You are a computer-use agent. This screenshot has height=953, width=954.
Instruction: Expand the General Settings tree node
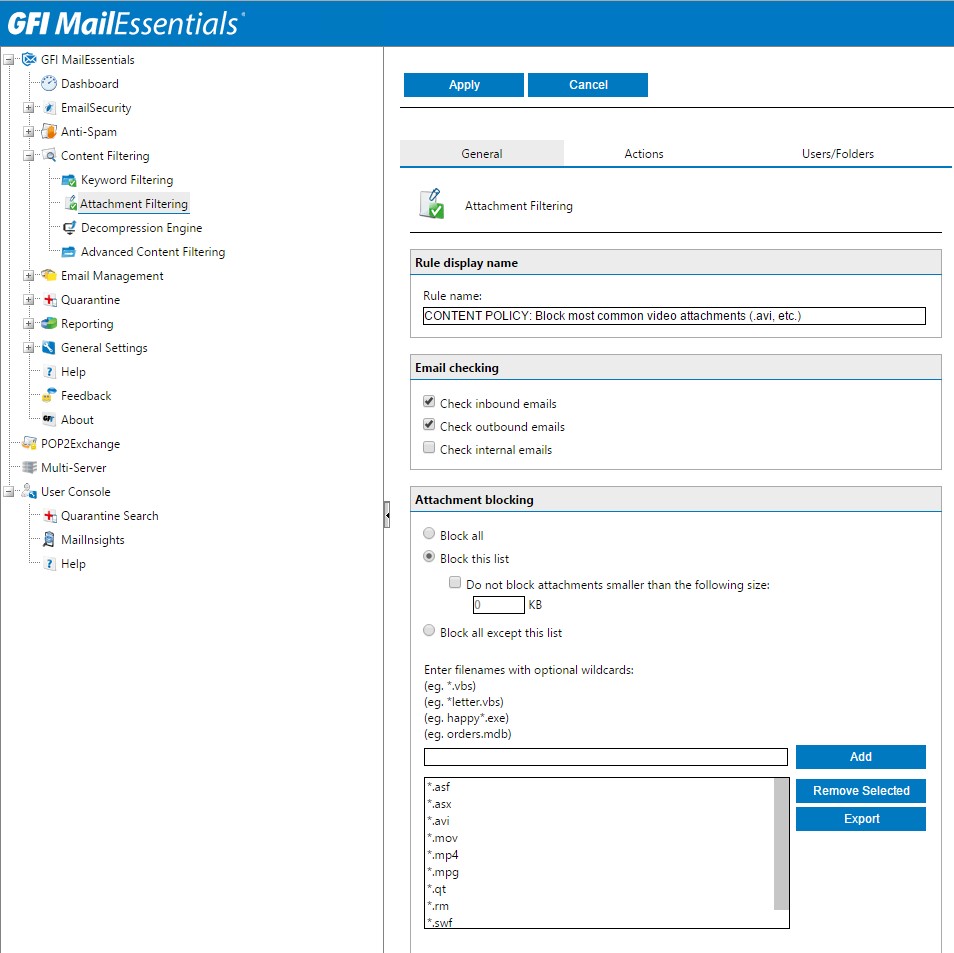29,347
